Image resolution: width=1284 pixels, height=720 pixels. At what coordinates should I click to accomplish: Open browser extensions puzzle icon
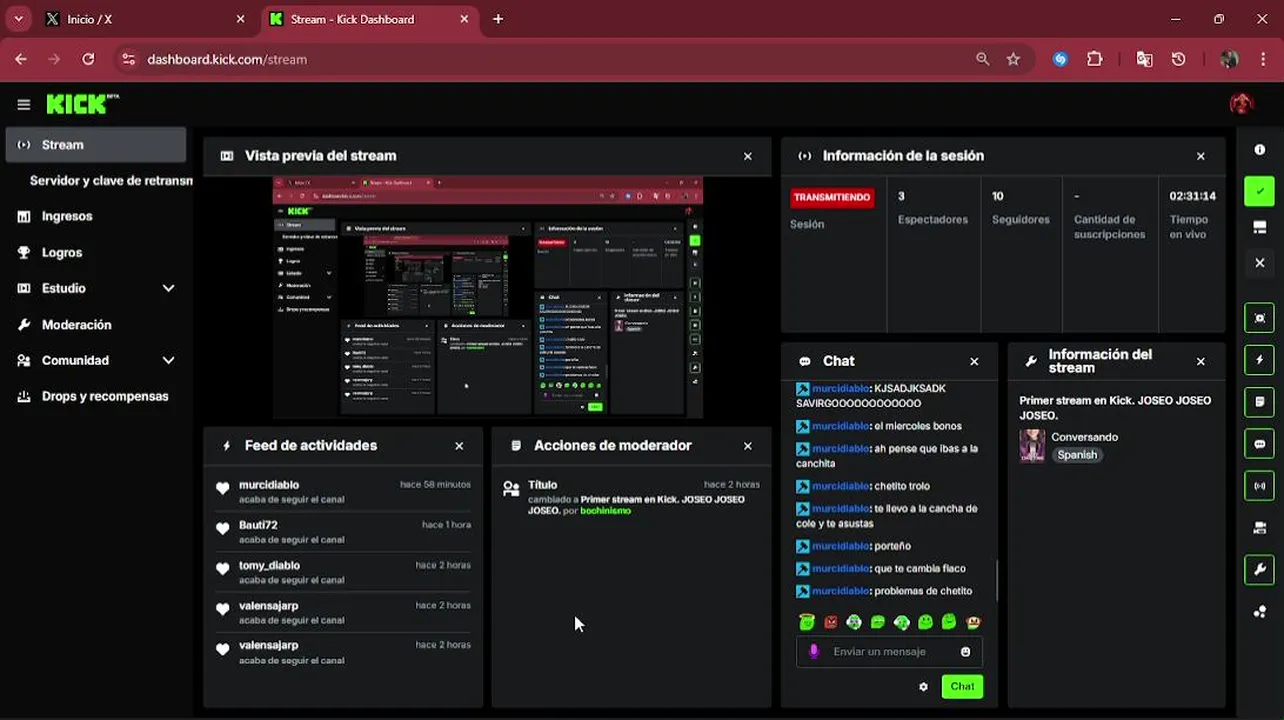tap(1095, 60)
